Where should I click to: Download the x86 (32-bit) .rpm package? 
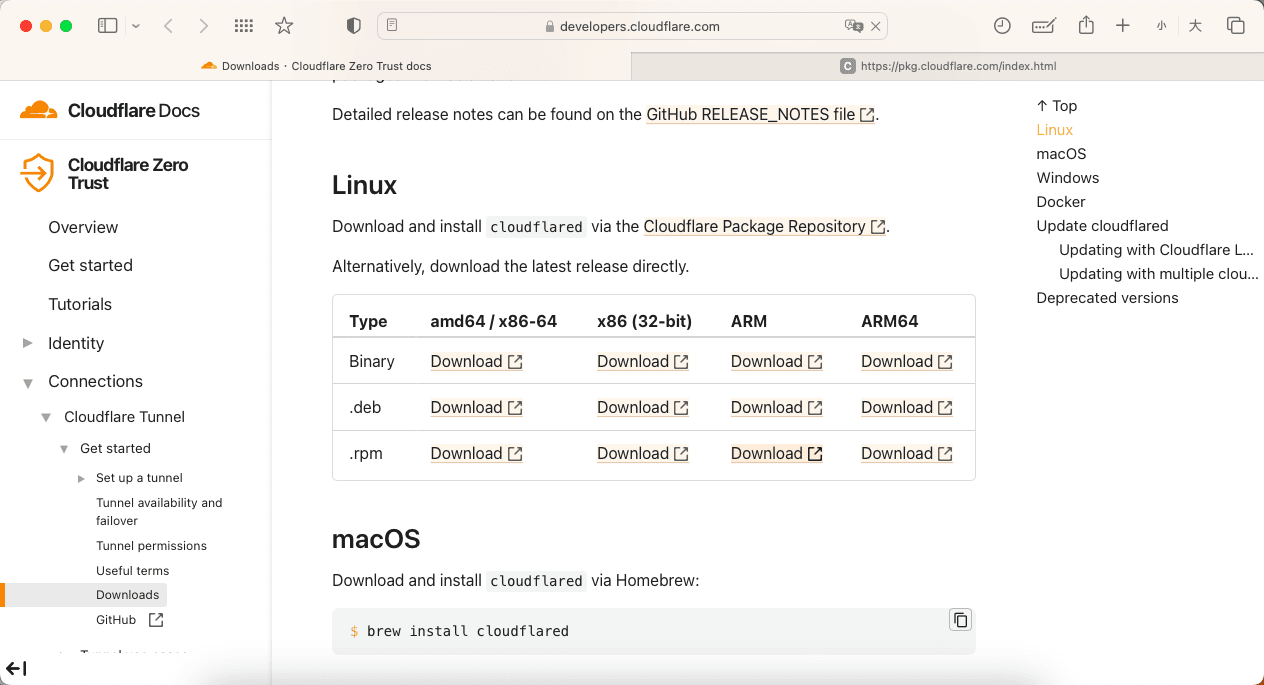pyautogui.click(x=643, y=453)
